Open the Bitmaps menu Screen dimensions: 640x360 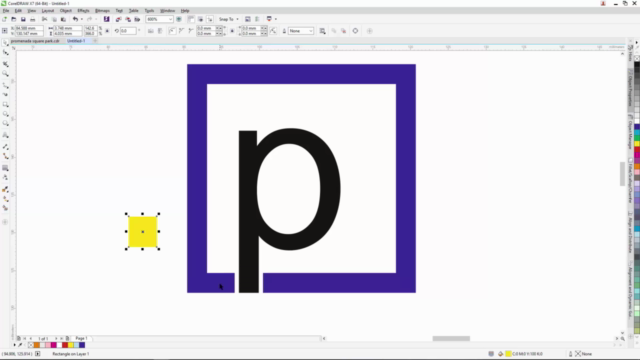point(102,11)
